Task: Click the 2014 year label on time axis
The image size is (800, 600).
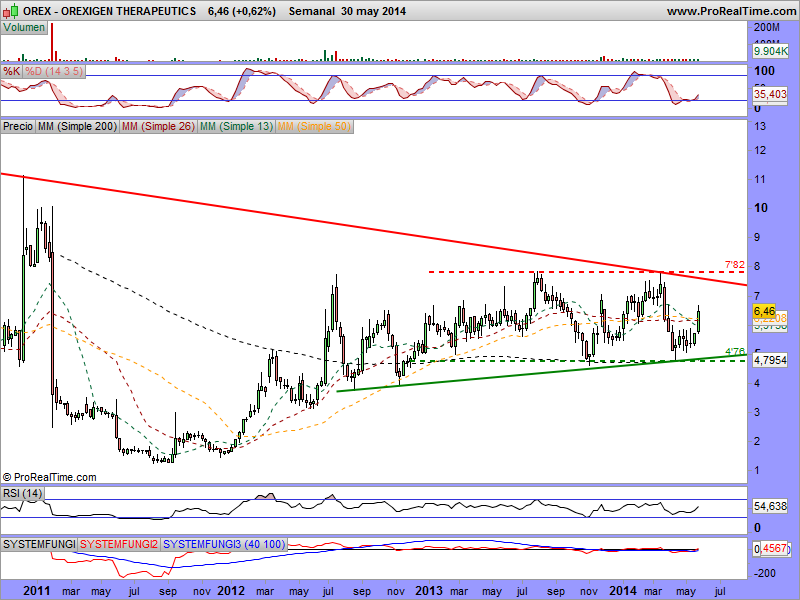Action: 622,591
